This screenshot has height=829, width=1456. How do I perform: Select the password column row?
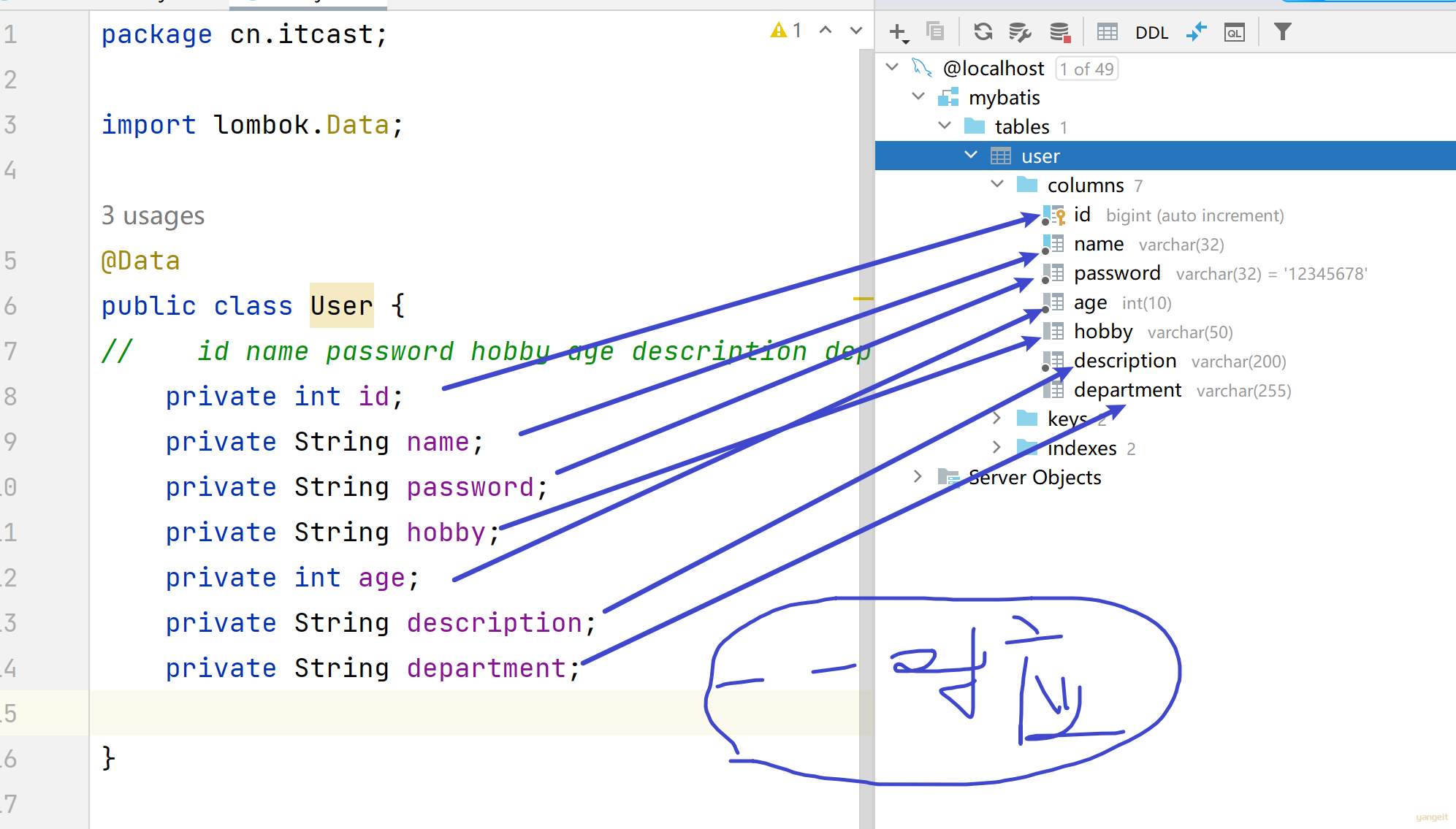tap(1165, 273)
